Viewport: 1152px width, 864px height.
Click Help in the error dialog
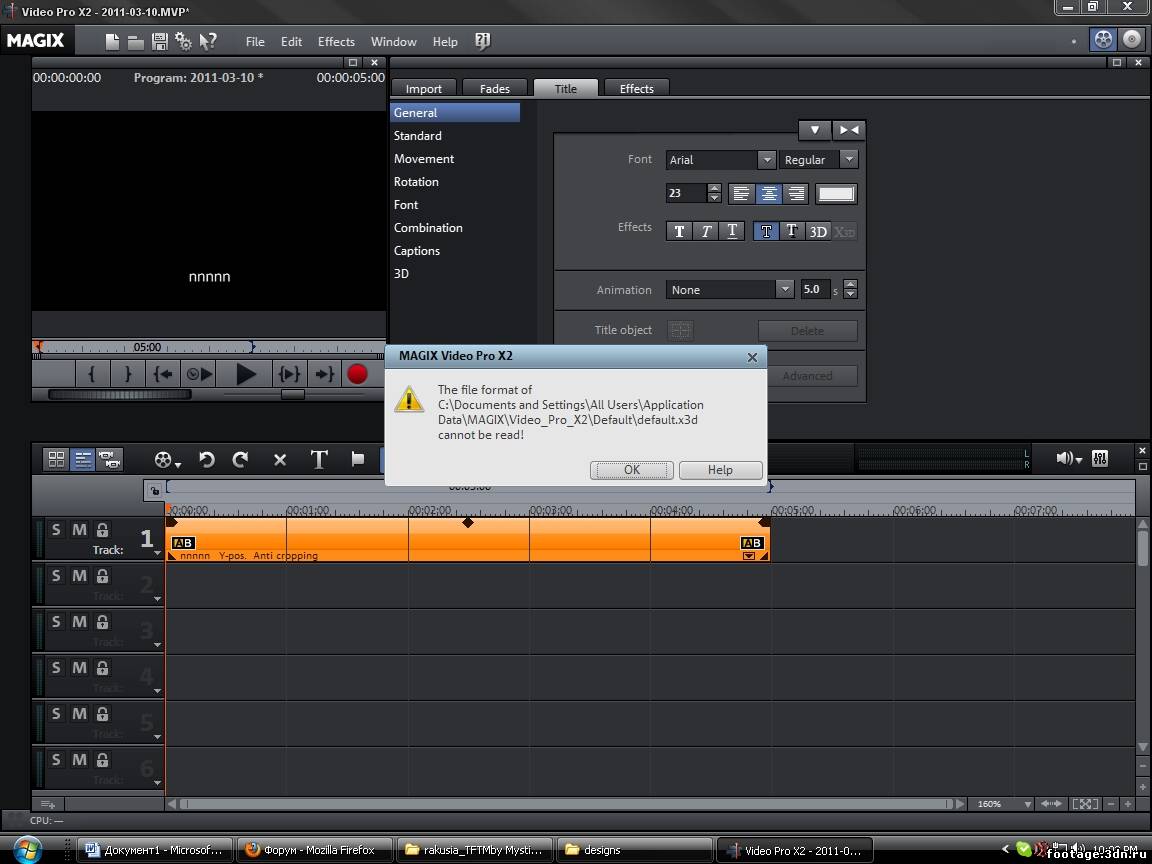click(720, 470)
